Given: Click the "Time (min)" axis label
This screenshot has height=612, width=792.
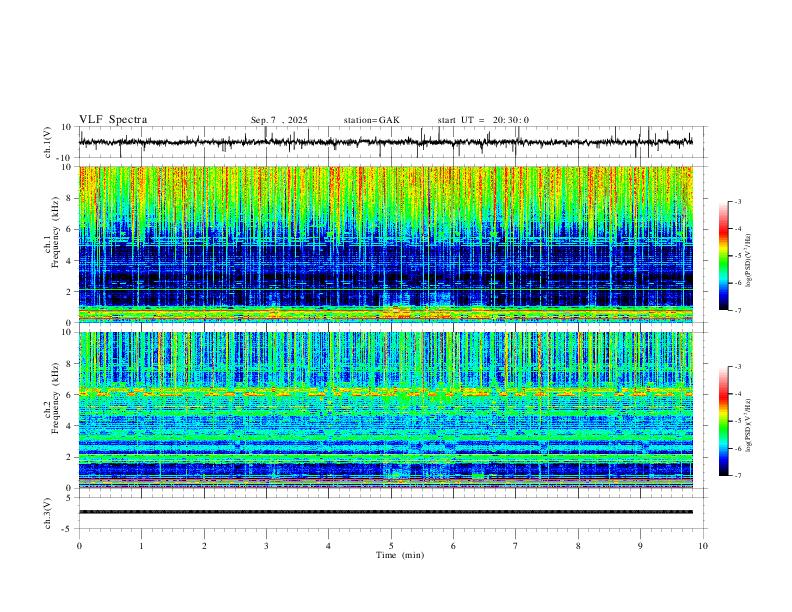Looking at the screenshot, I should (400, 555).
